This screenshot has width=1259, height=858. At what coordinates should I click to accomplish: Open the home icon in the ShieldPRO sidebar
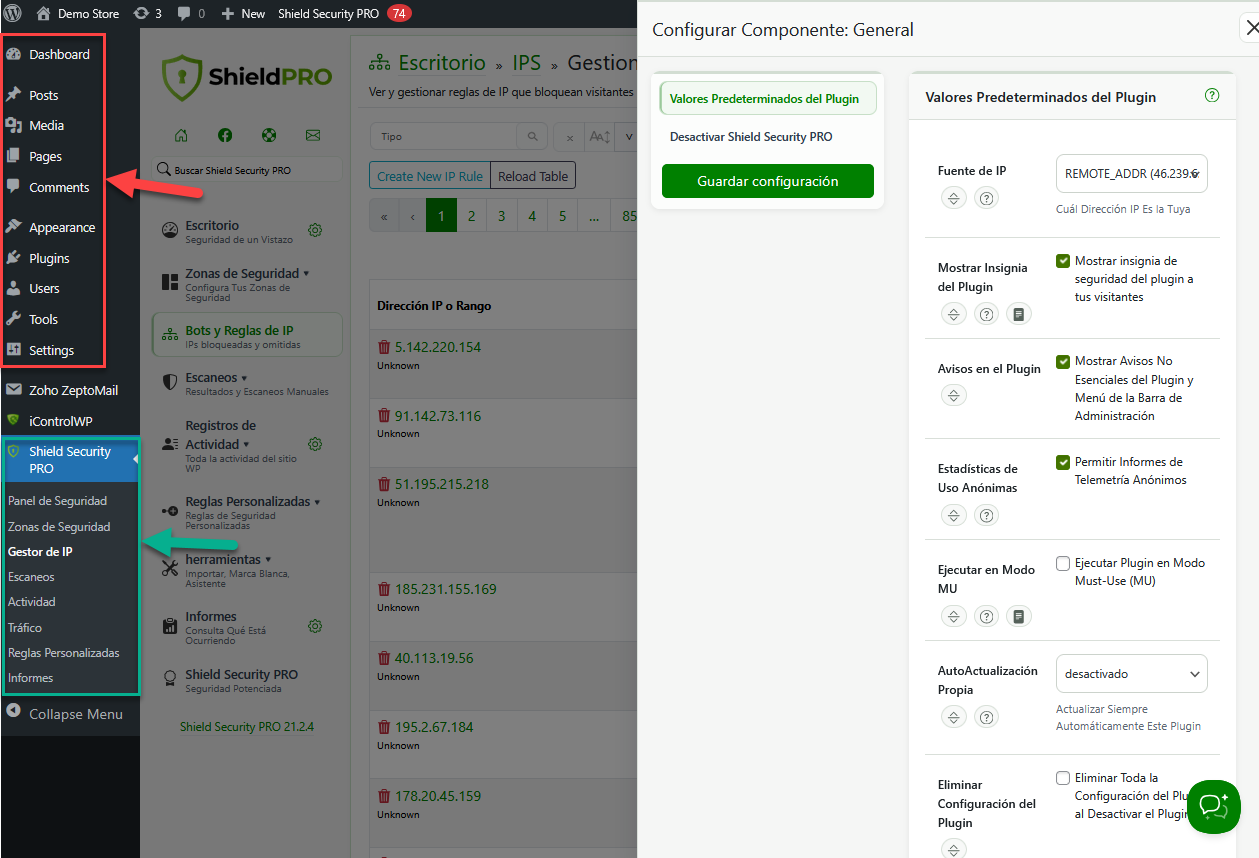coord(181,135)
